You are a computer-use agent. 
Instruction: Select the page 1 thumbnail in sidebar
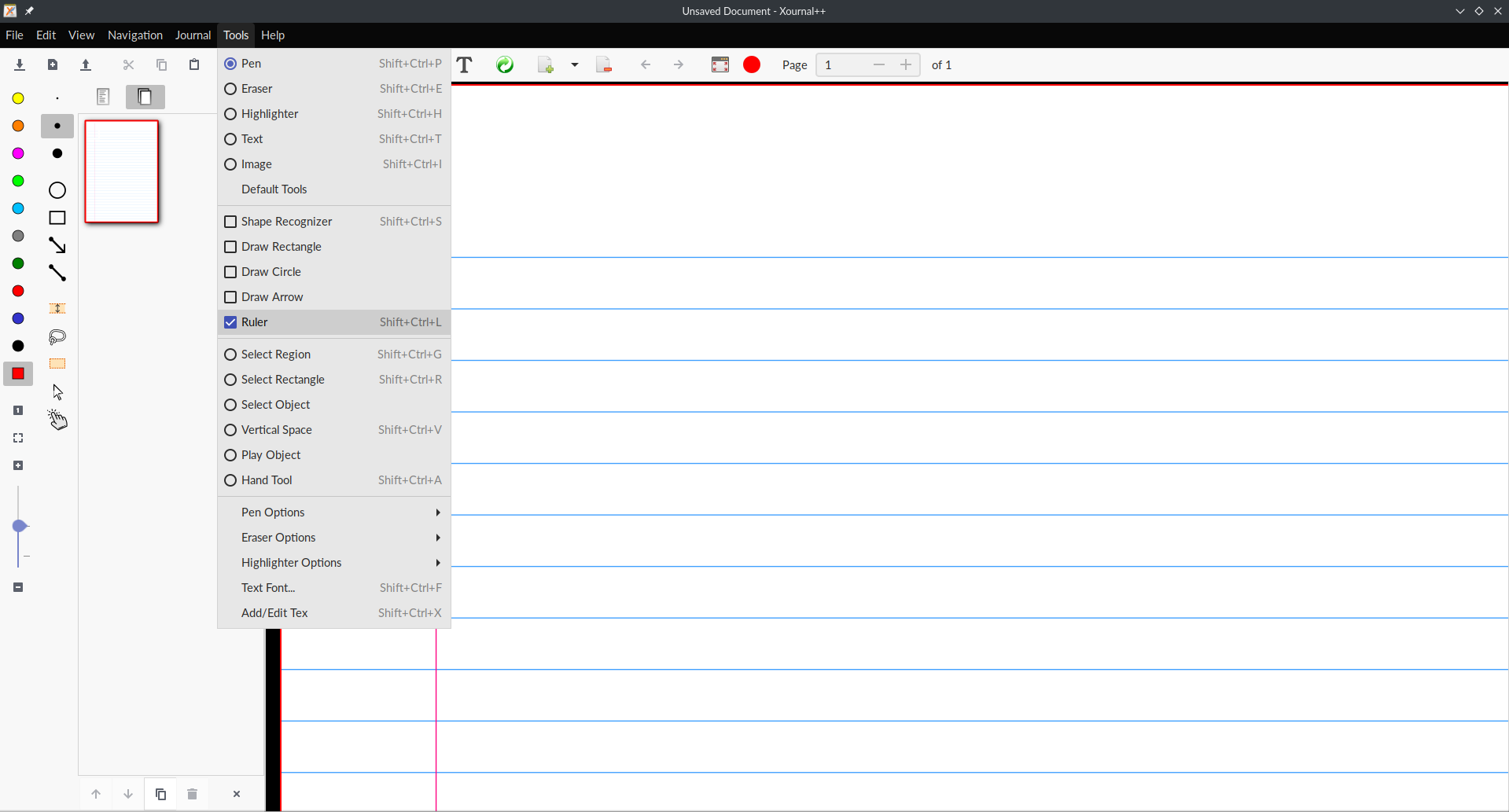pyautogui.click(x=121, y=171)
